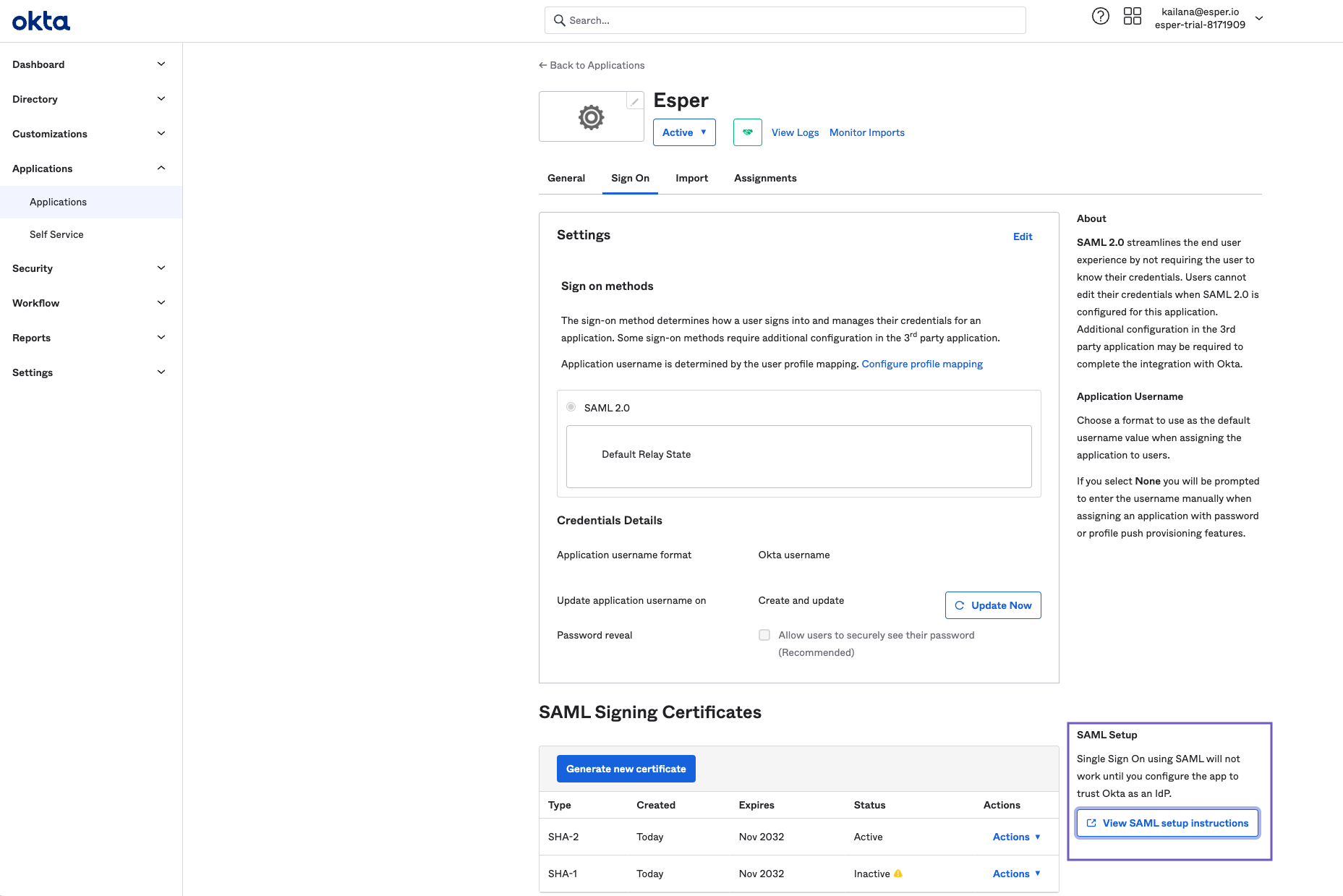Expand the Customizations menu

coord(91,134)
